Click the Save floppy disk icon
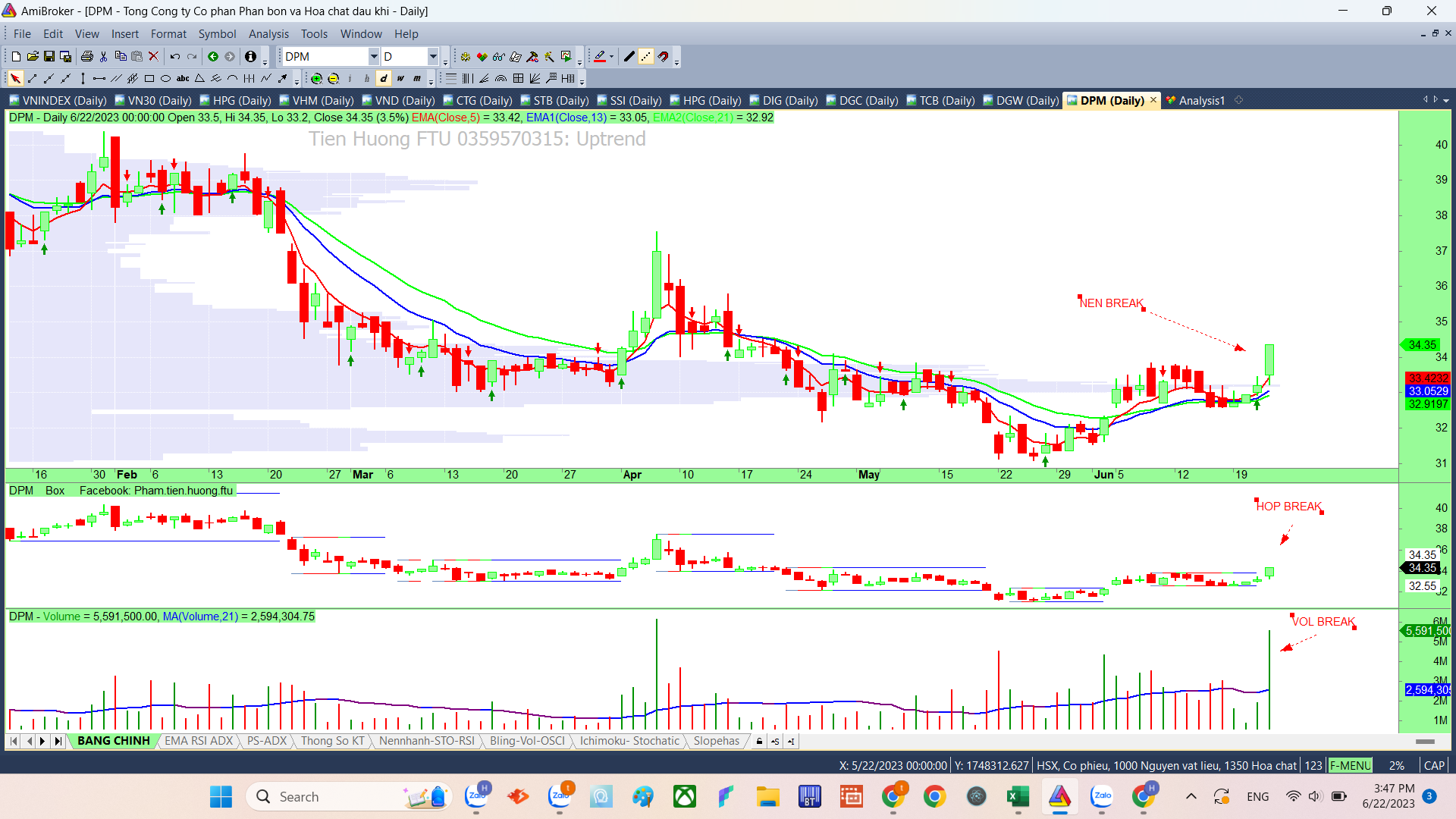1456x819 pixels. click(x=49, y=57)
